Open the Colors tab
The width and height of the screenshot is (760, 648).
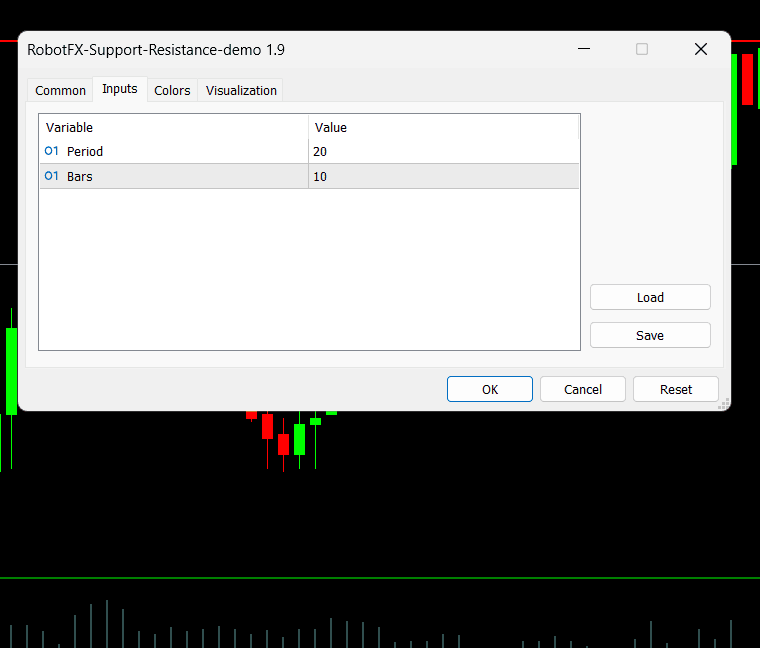click(172, 90)
